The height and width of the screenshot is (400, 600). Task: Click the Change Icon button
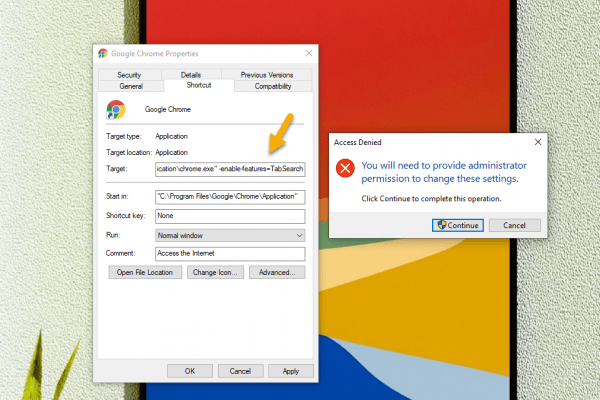point(215,272)
